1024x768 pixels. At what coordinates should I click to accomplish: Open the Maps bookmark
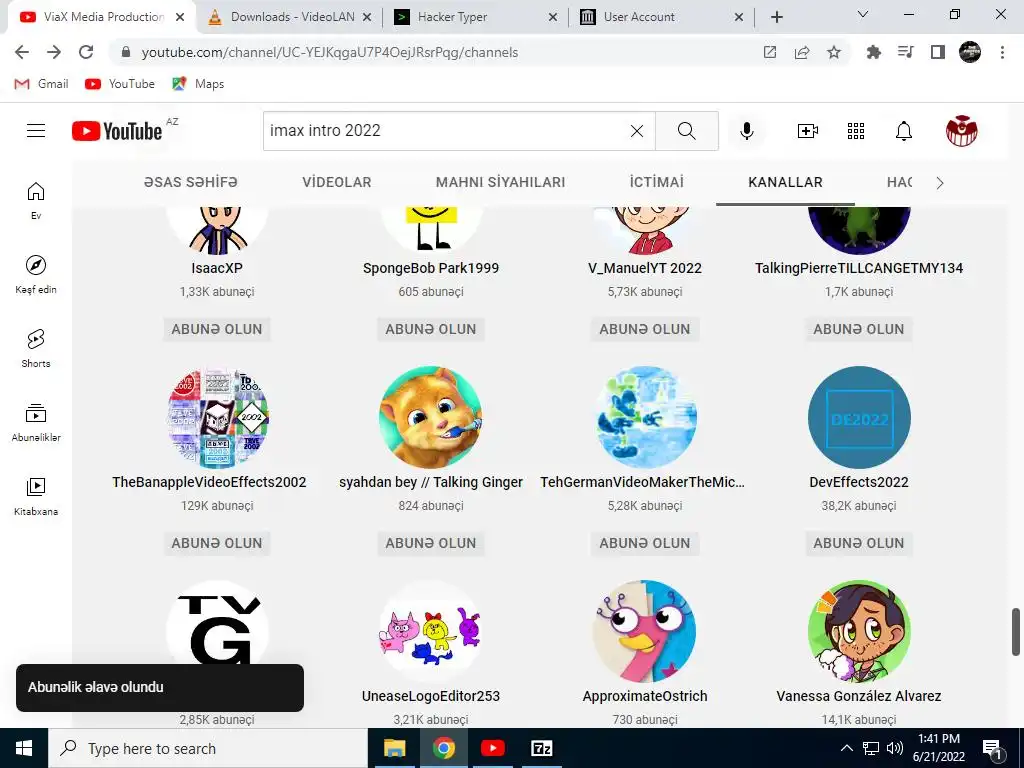pos(198,84)
